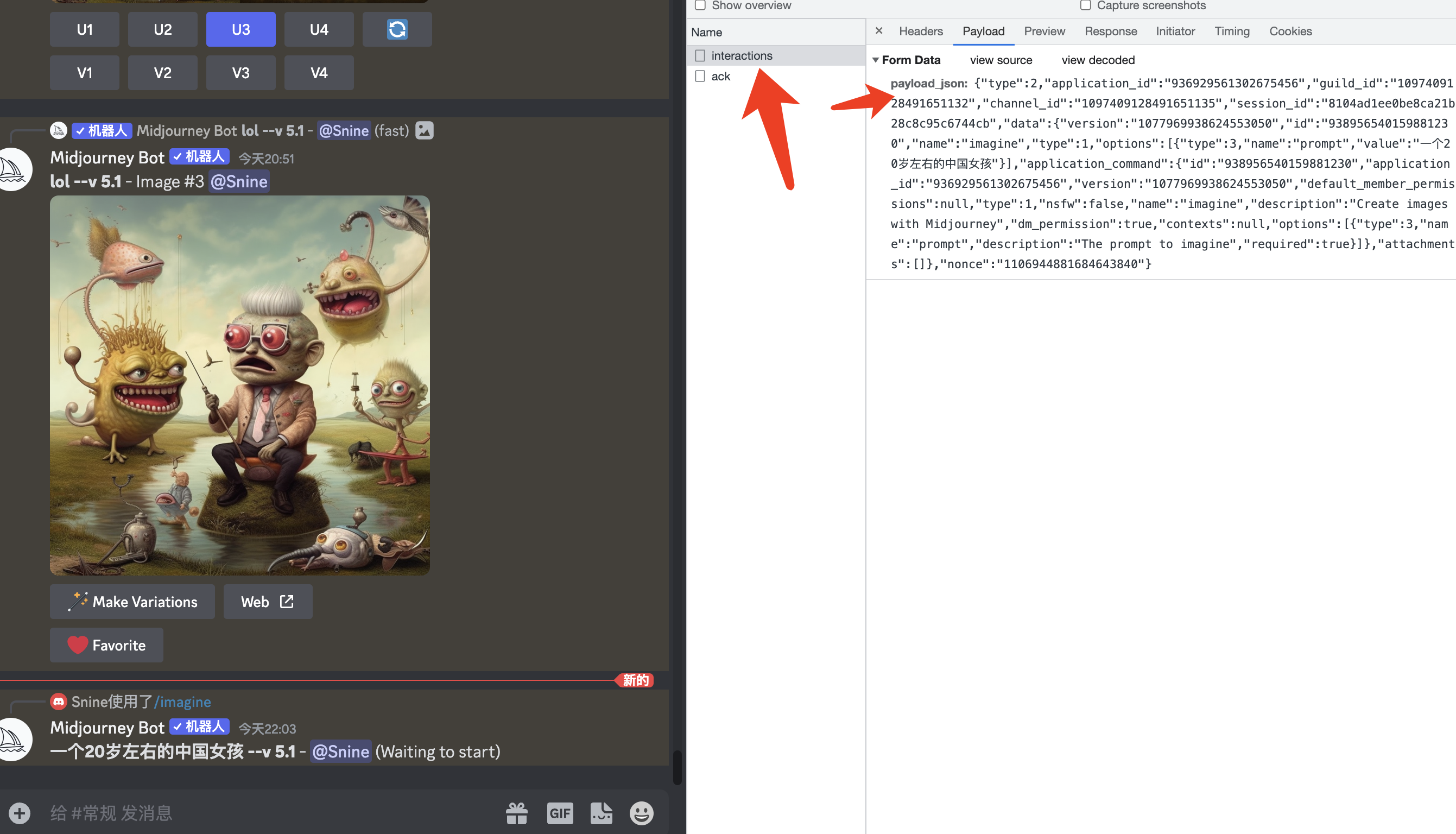Click the re-roll refresh icon button
Viewport: 1456px width, 834px height.
click(x=397, y=29)
